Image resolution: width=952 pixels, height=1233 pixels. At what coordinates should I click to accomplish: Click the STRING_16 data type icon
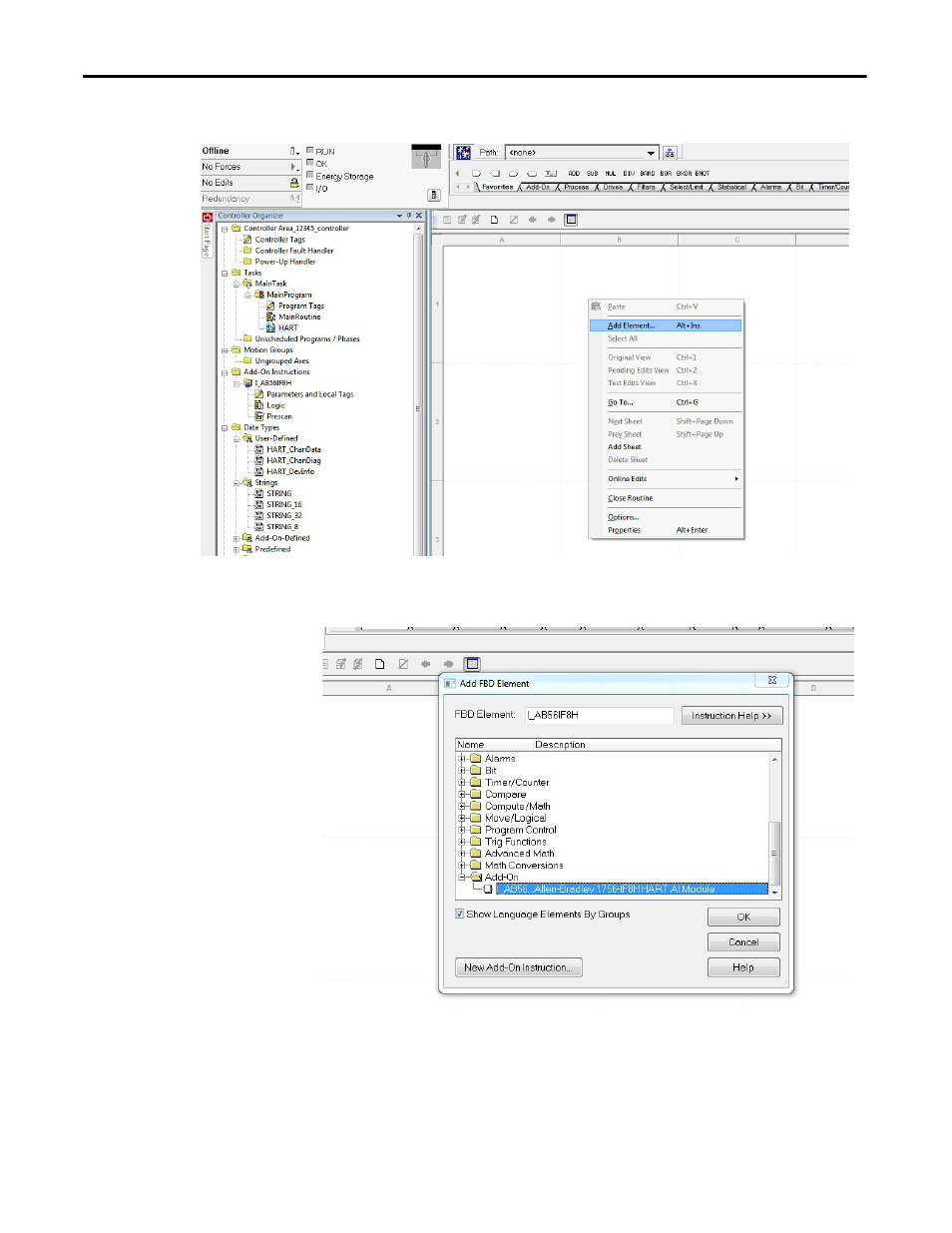259,504
